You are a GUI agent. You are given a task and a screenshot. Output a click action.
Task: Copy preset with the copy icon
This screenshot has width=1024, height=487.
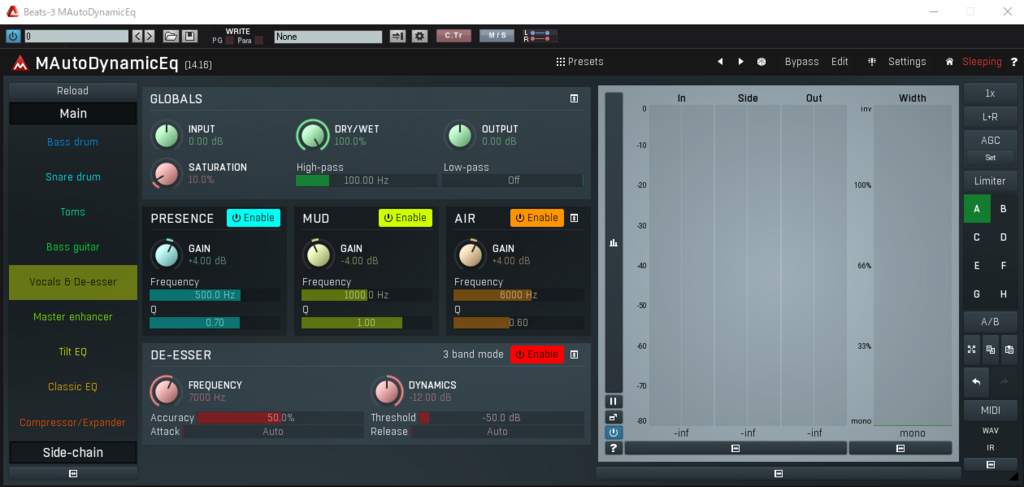[991, 349]
